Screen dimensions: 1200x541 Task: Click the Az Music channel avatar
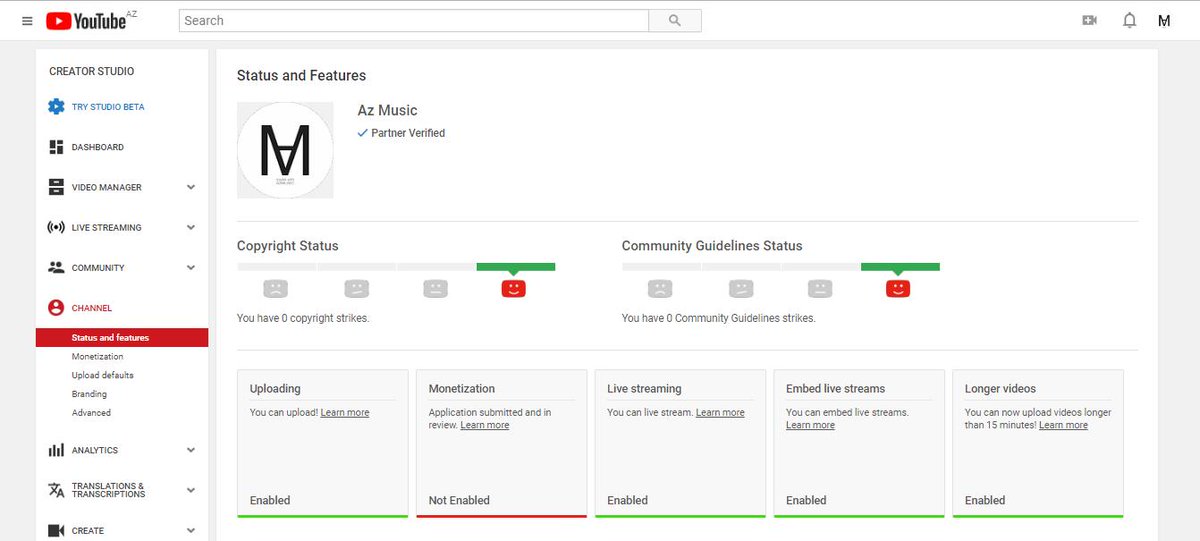click(x=285, y=149)
